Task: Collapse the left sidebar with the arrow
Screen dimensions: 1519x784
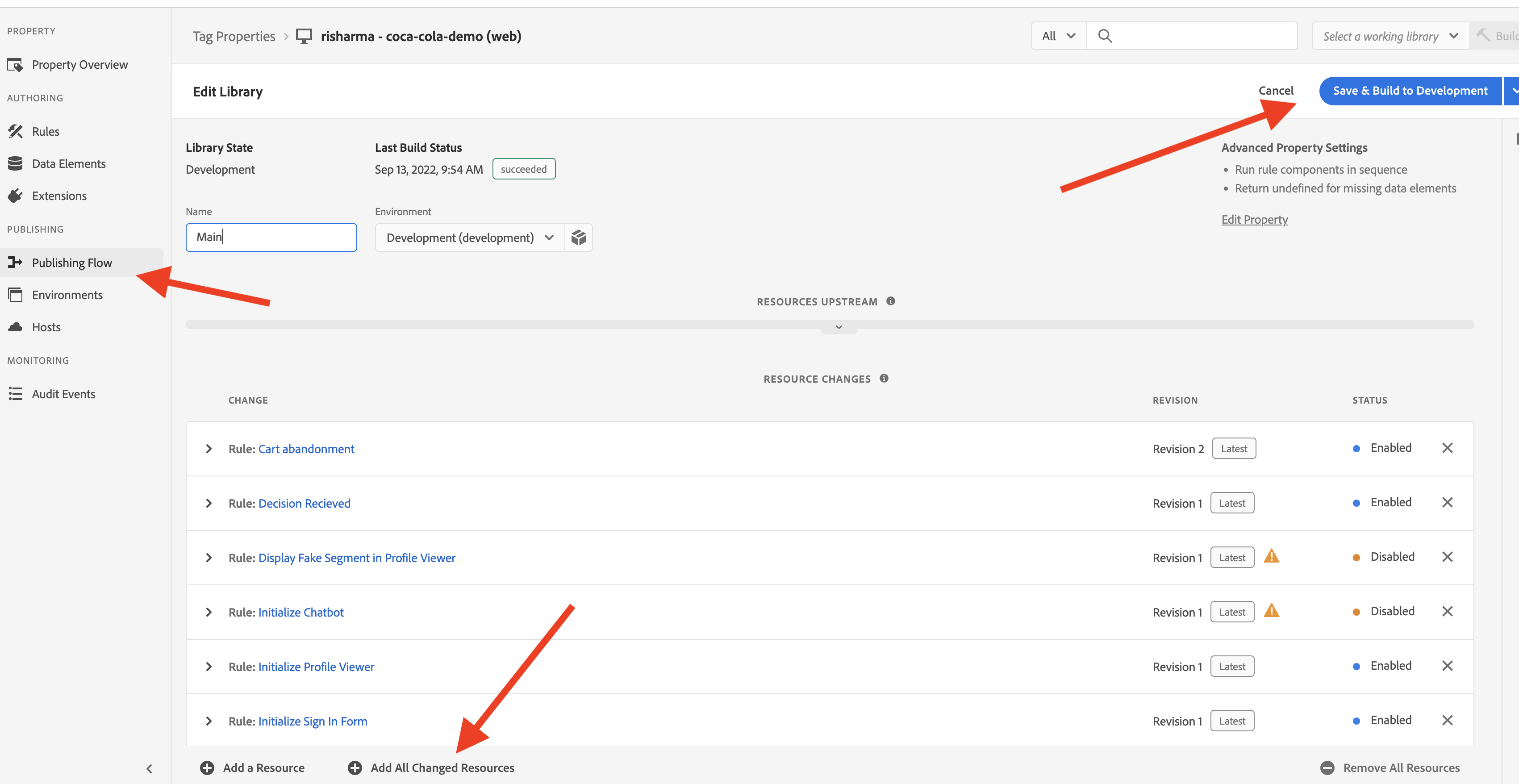Action: [x=149, y=769]
